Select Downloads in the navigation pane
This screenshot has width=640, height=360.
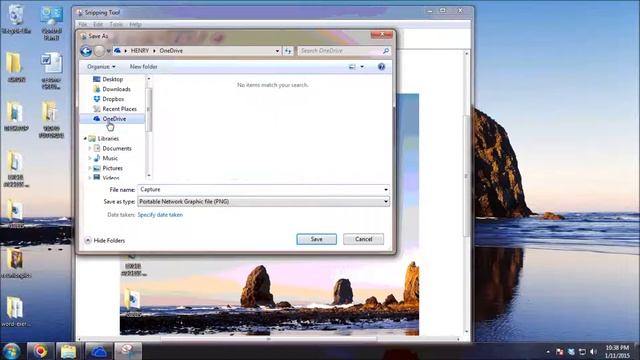tap(116, 89)
